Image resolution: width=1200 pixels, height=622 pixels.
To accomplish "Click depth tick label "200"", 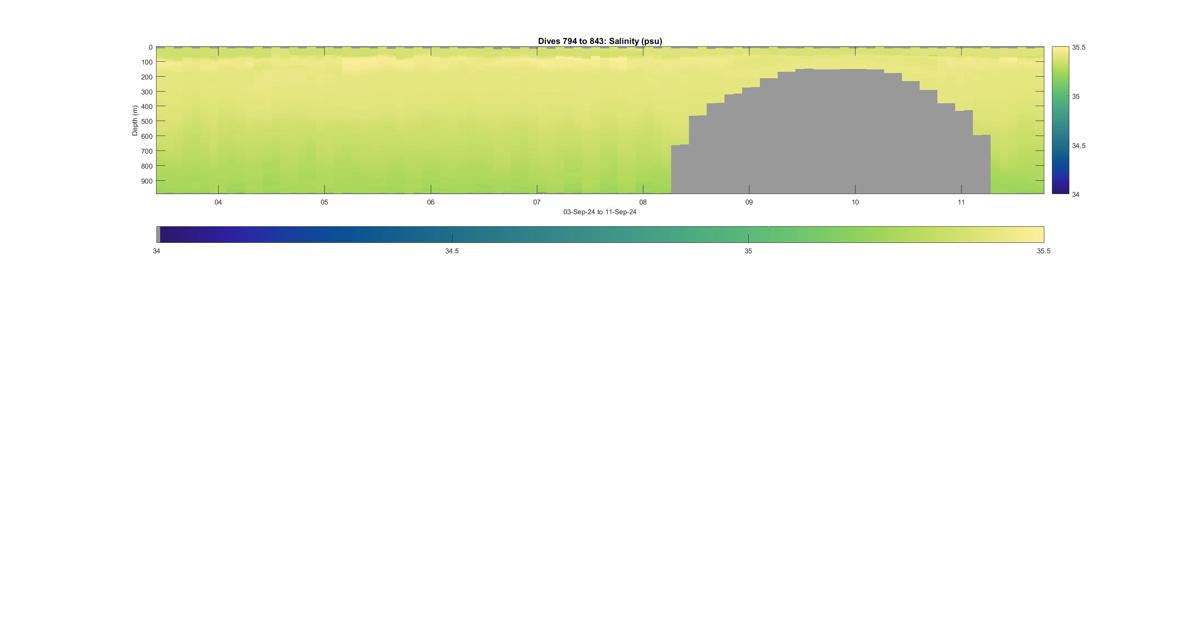I will pyautogui.click(x=146, y=77).
